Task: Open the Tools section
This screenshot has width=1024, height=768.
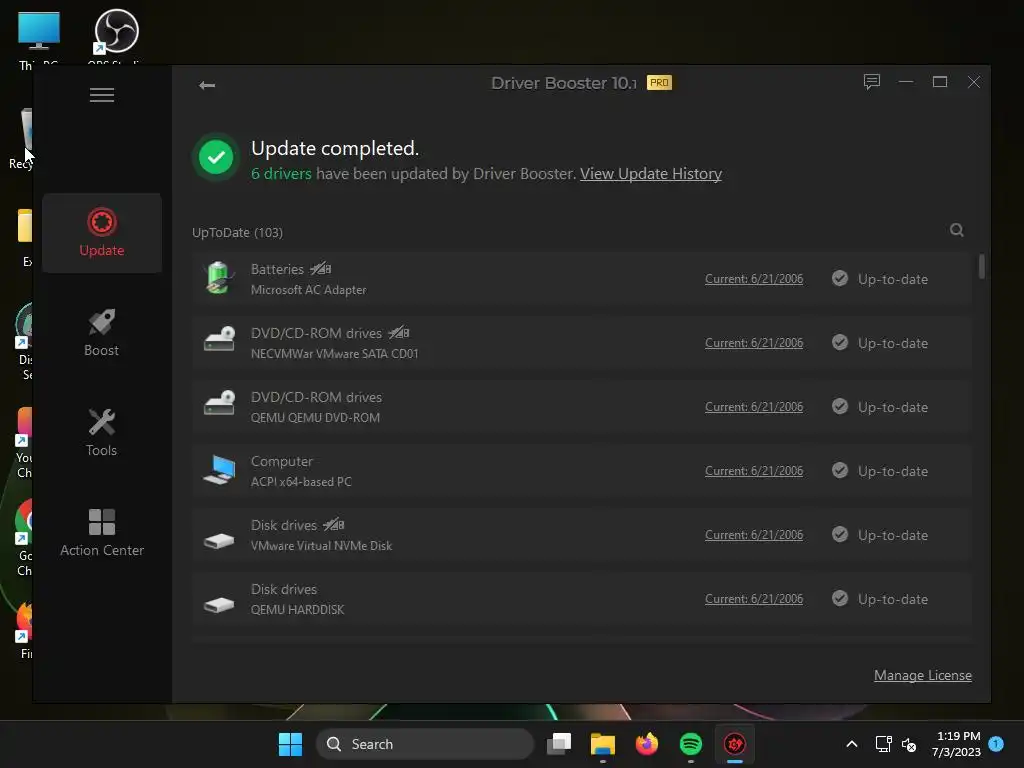Action: point(102,432)
